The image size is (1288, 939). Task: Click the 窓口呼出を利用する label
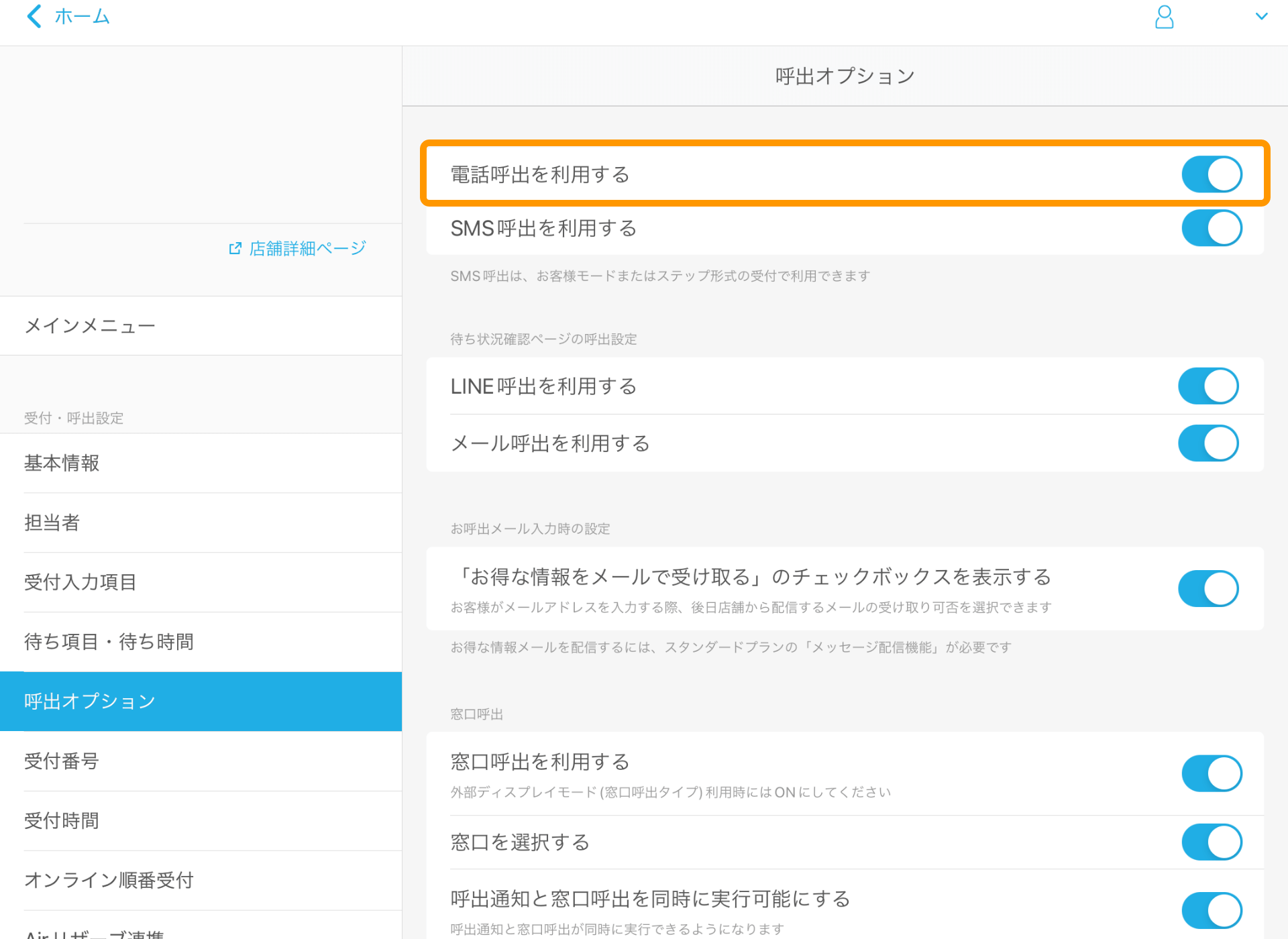[x=540, y=762]
